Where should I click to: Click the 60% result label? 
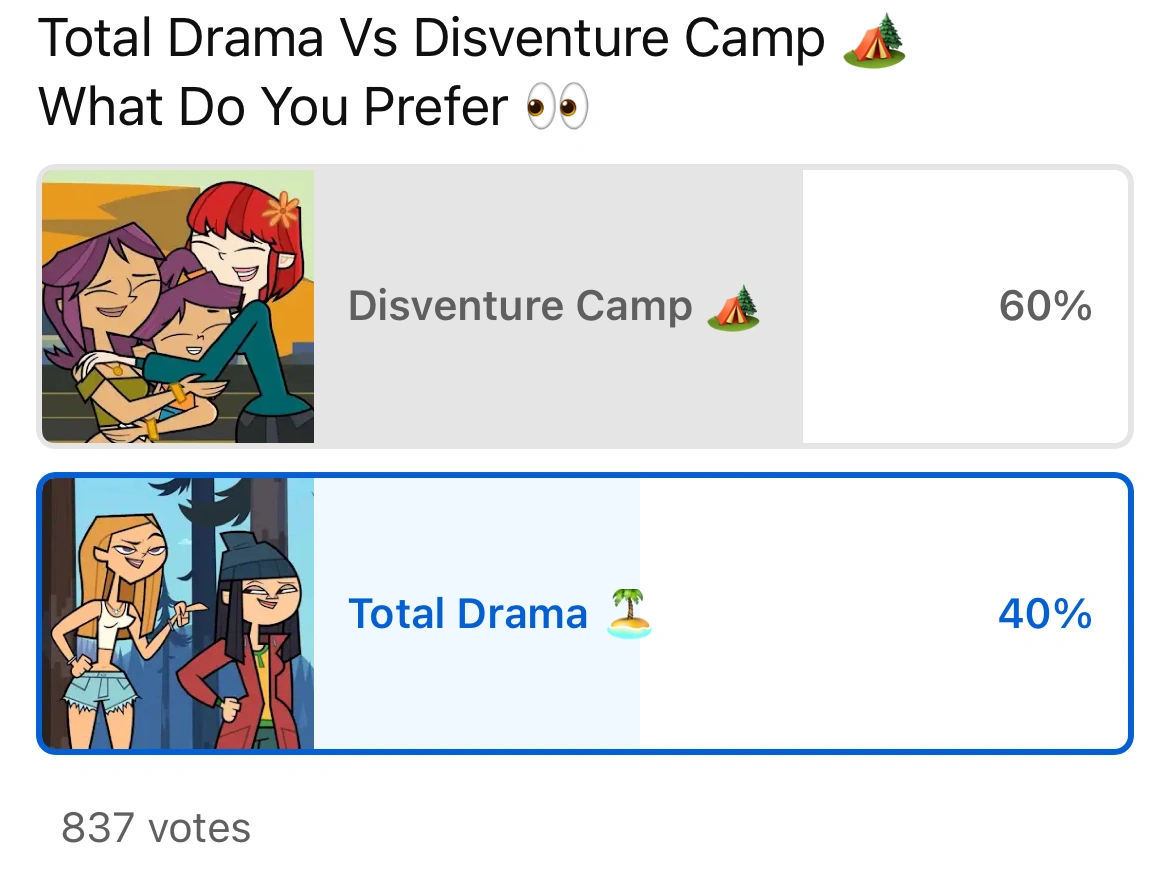click(x=1044, y=306)
